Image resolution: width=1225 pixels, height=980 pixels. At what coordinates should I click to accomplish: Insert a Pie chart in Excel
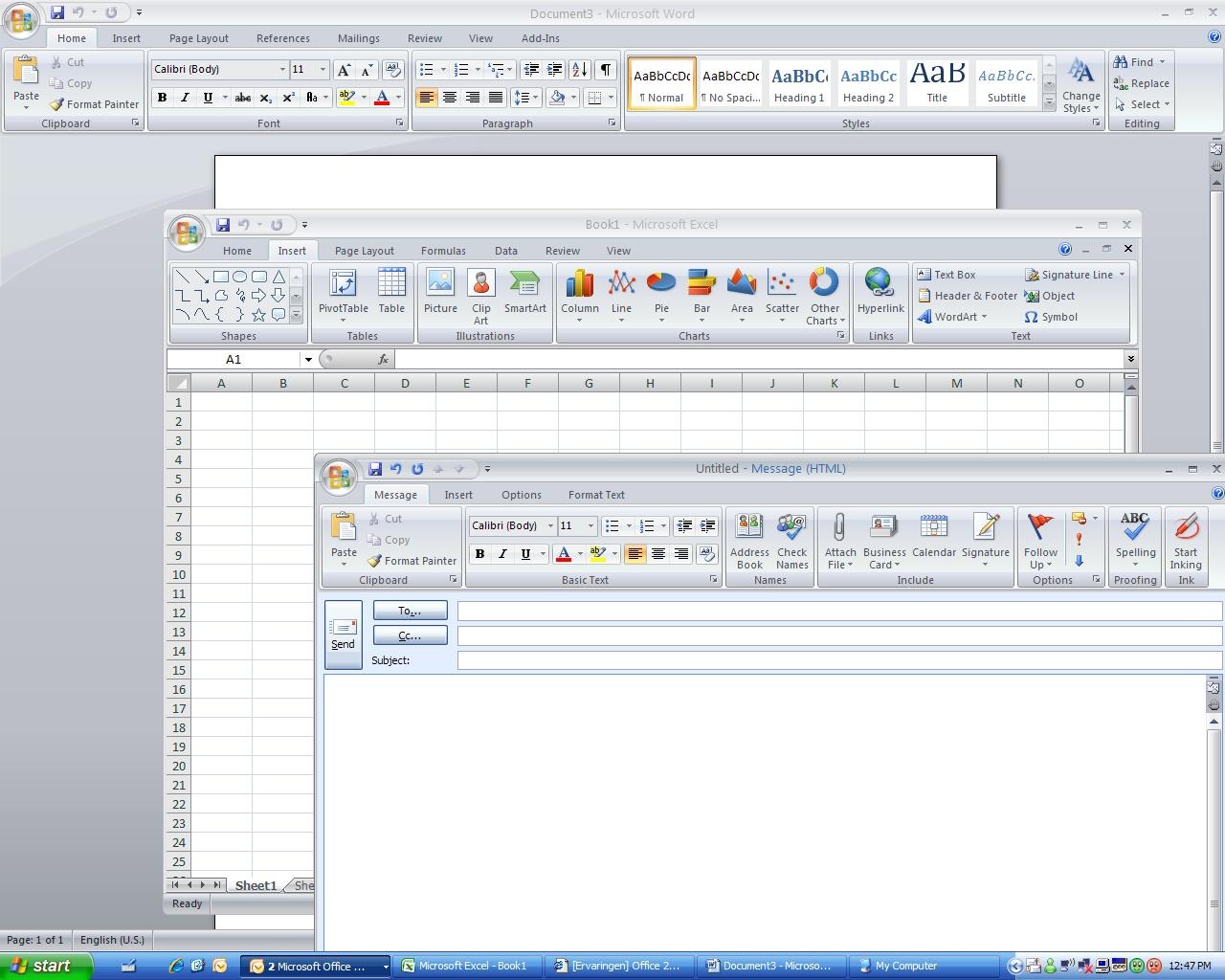click(661, 296)
